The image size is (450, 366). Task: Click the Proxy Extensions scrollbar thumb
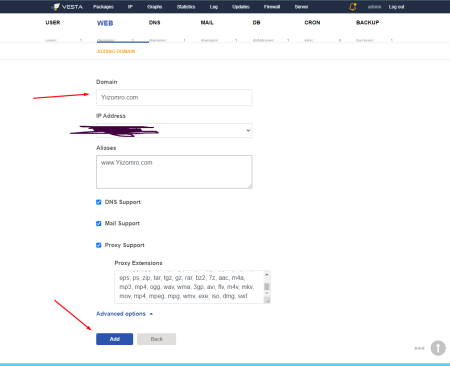pos(267,287)
